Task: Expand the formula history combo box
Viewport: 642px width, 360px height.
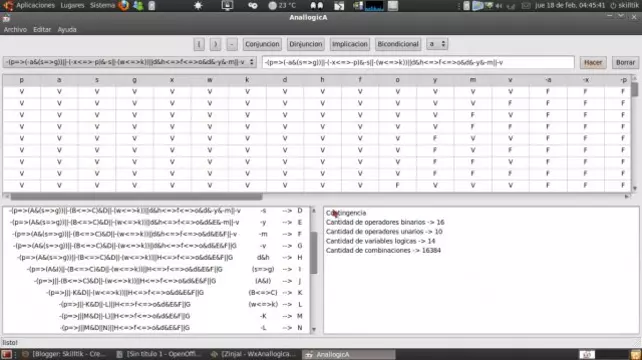Action: point(130,62)
